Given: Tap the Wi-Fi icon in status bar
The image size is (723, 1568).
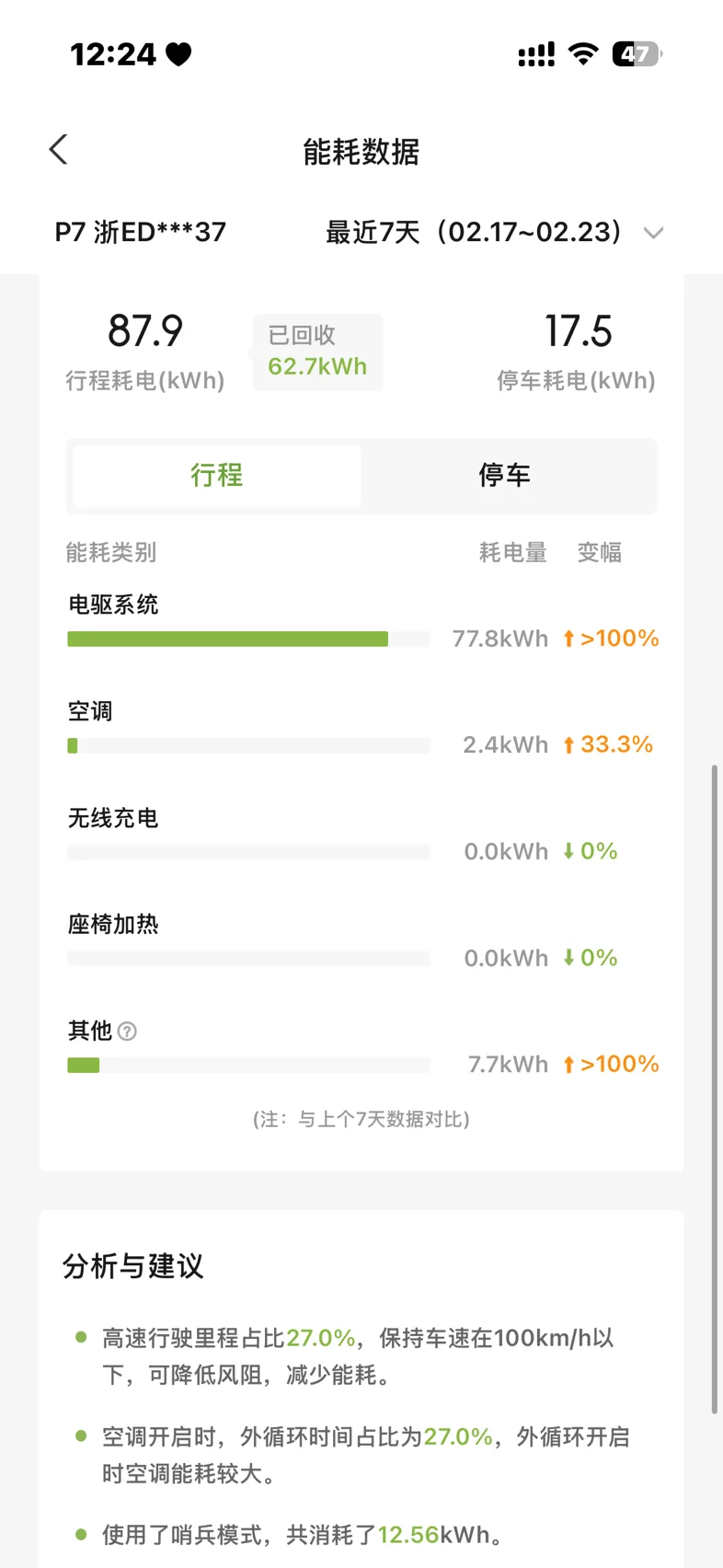Looking at the screenshot, I should (582, 53).
